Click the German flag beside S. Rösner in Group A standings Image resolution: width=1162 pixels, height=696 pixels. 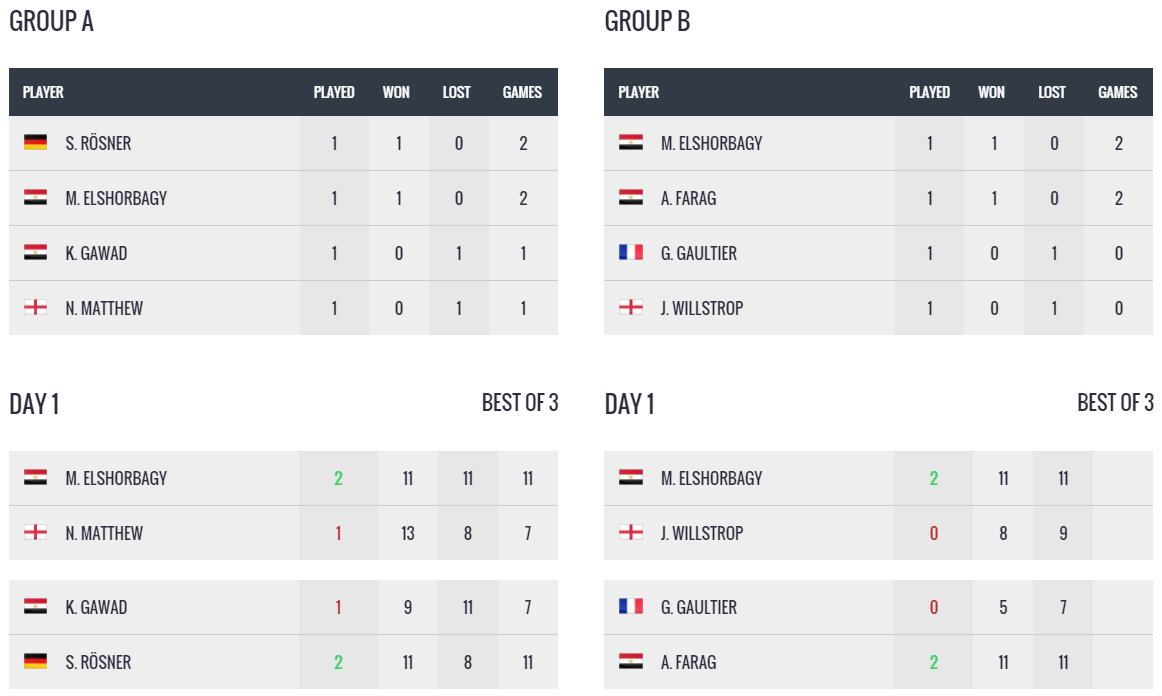coord(35,143)
